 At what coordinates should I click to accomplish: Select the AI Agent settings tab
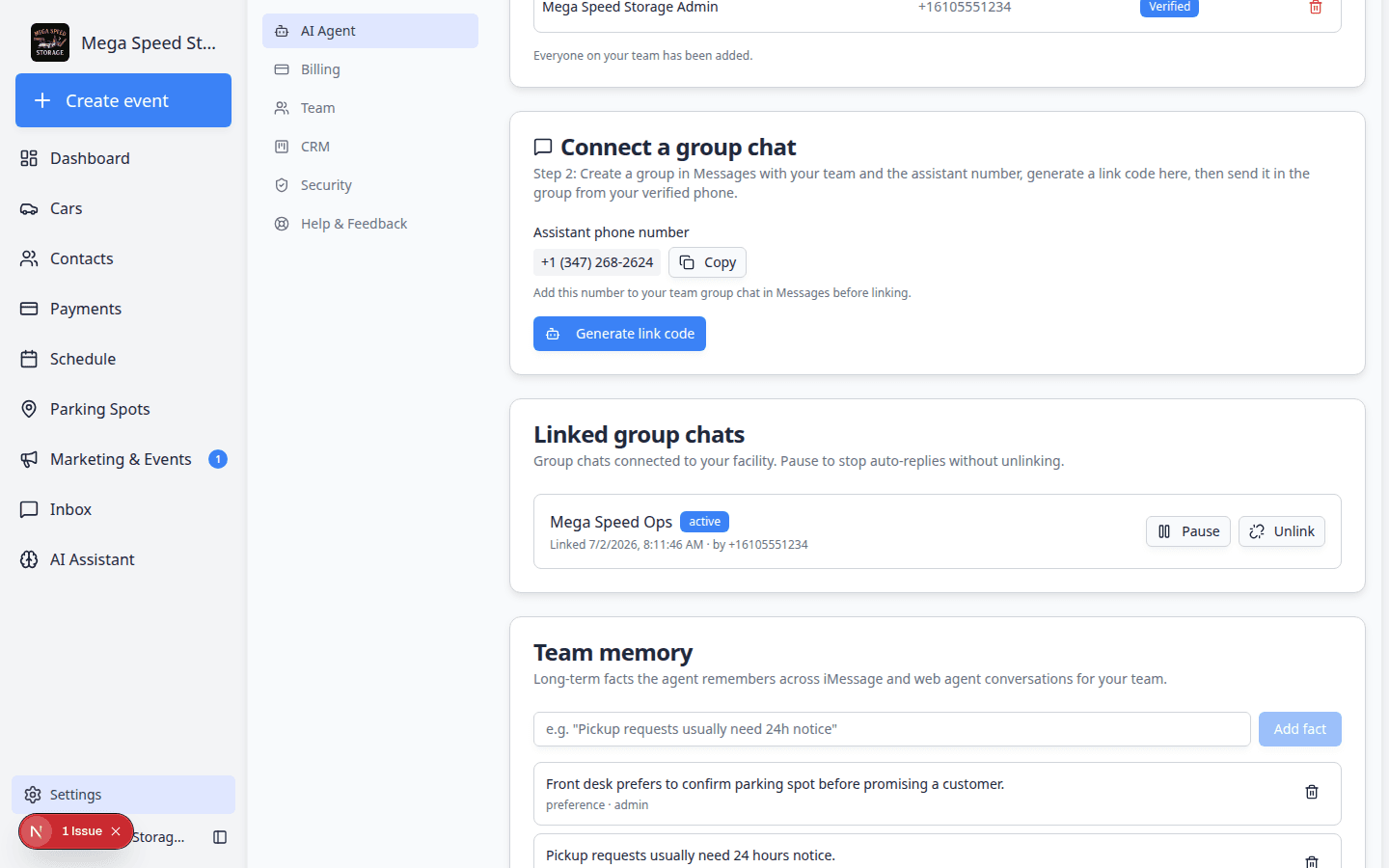(x=370, y=31)
